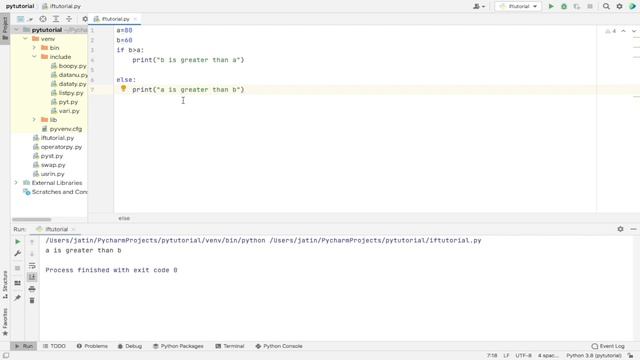The image size is (640, 360).
Task: Open the JetBrains toolbox icon at top right
Action: pos(632,7)
